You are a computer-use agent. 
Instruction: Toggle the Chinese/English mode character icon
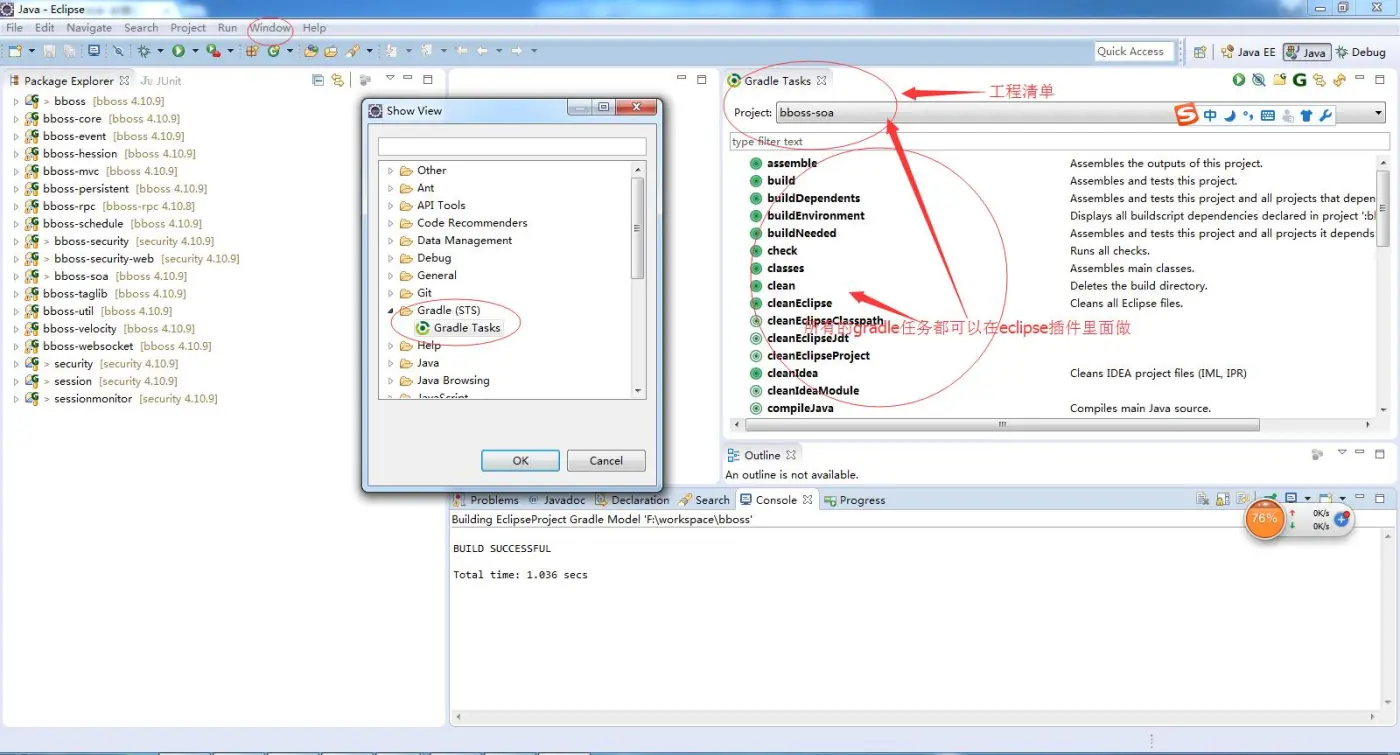(1210, 116)
